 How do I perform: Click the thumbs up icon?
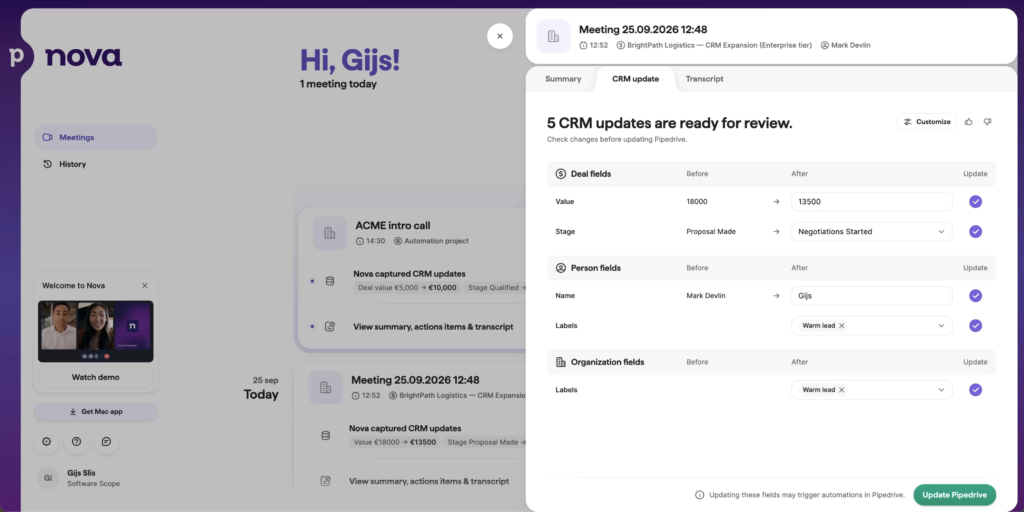tap(968, 121)
